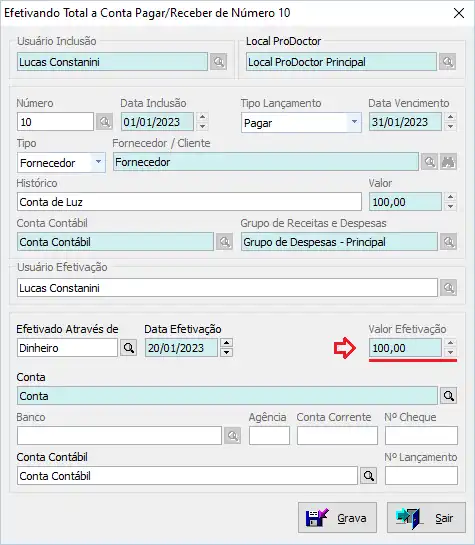Viewport: 475px width, 545px height.
Task: Focus the Nº Cheque input field
Action: pyautogui.click(x=421, y=436)
